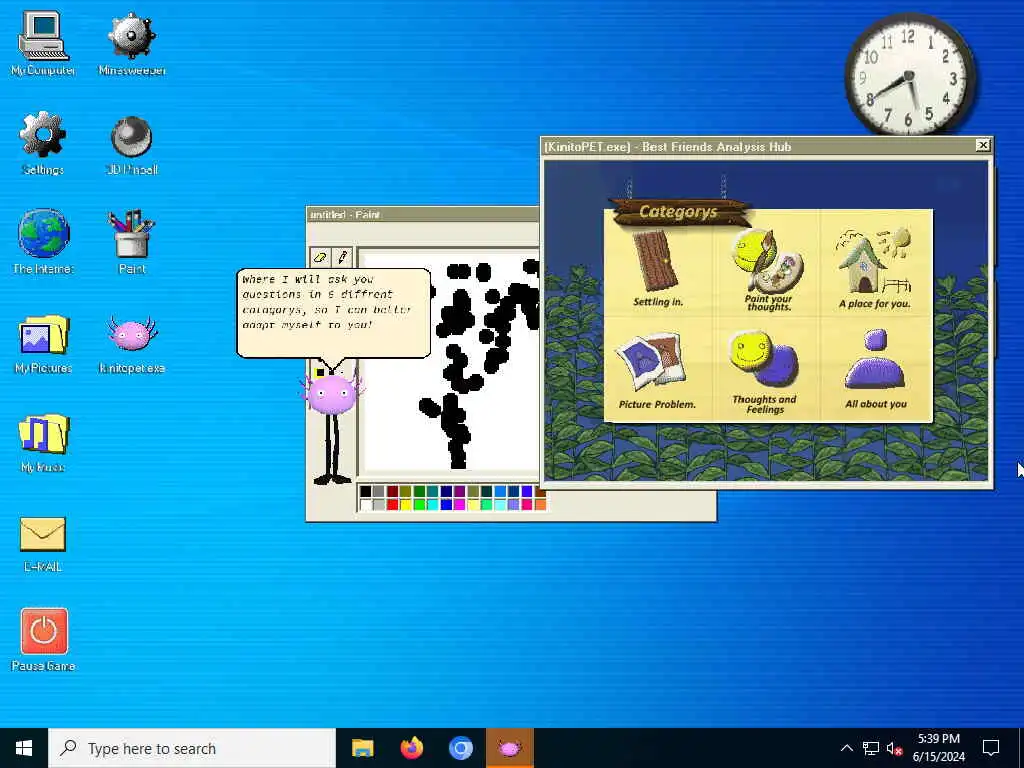Viewport: 1024px width, 768px height.
Task: Click the Best Friends Analysis Hub title
Action: tap(667, 146)
